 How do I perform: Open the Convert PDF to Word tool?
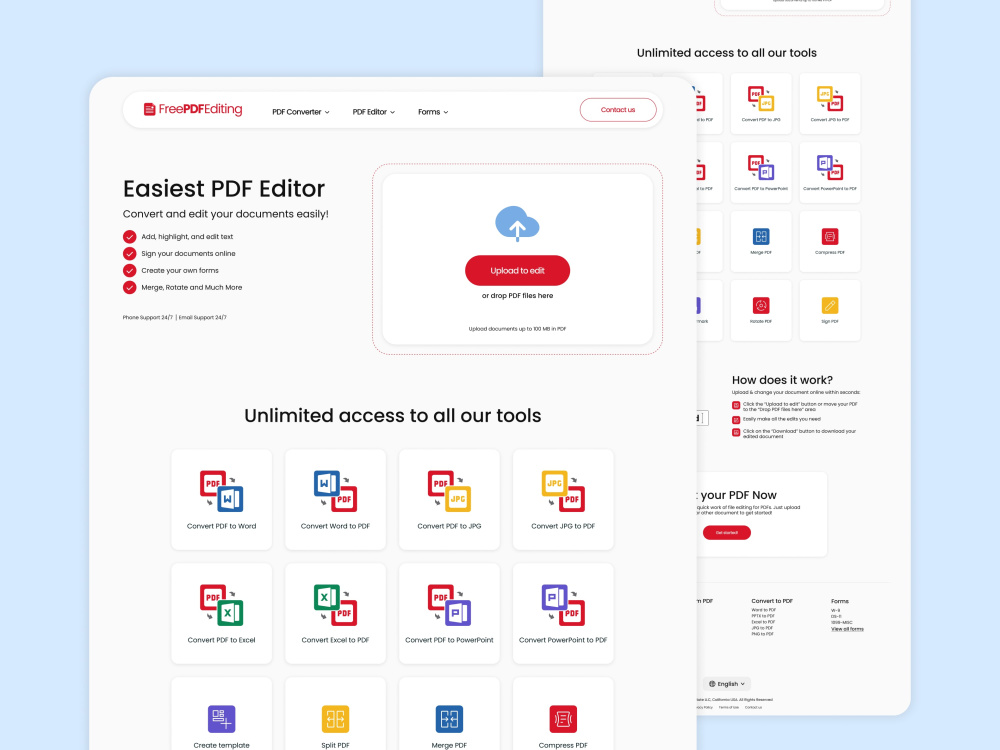[x=221, y=499]
